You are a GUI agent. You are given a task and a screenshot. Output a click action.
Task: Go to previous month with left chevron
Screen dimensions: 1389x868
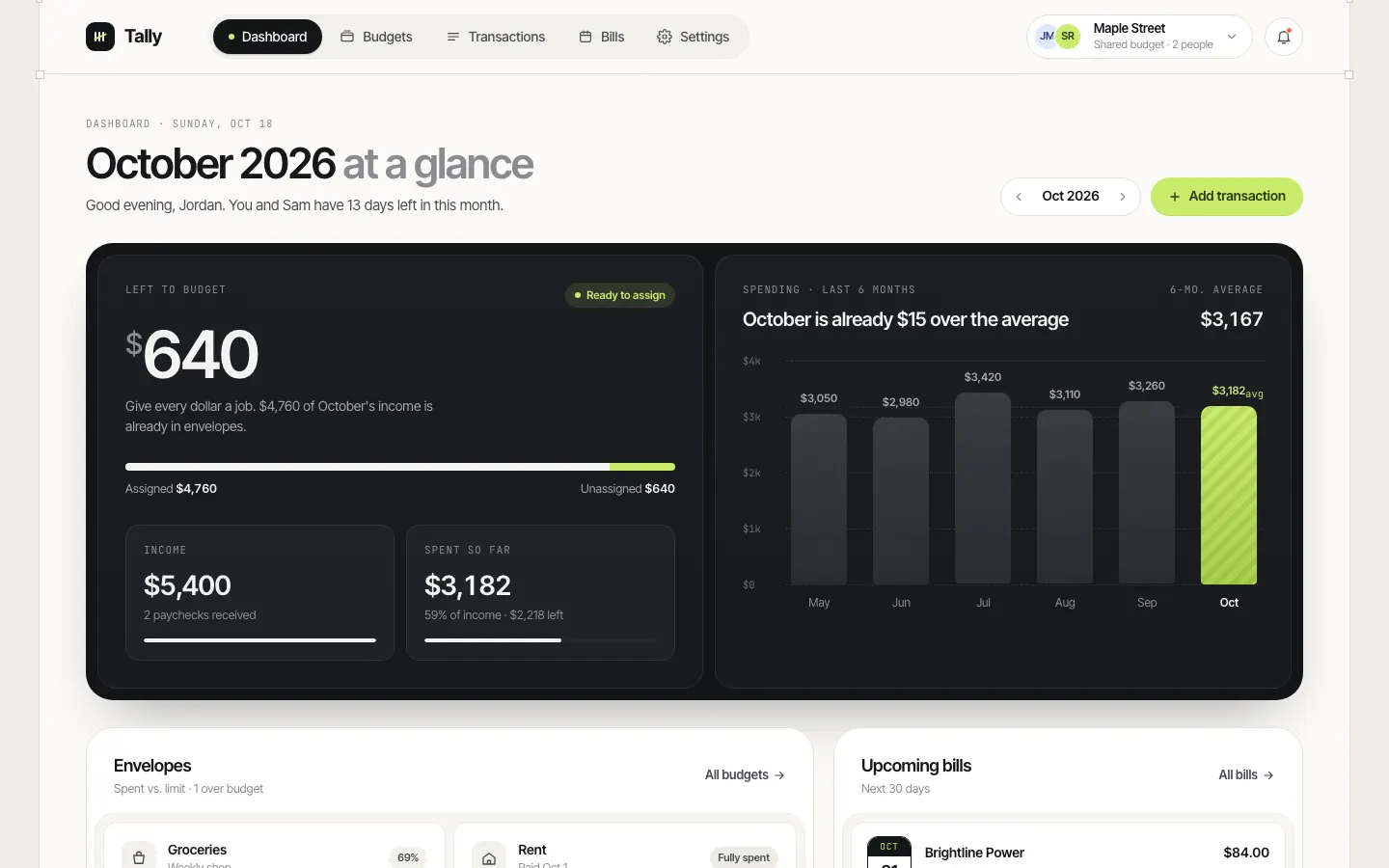1019,197
